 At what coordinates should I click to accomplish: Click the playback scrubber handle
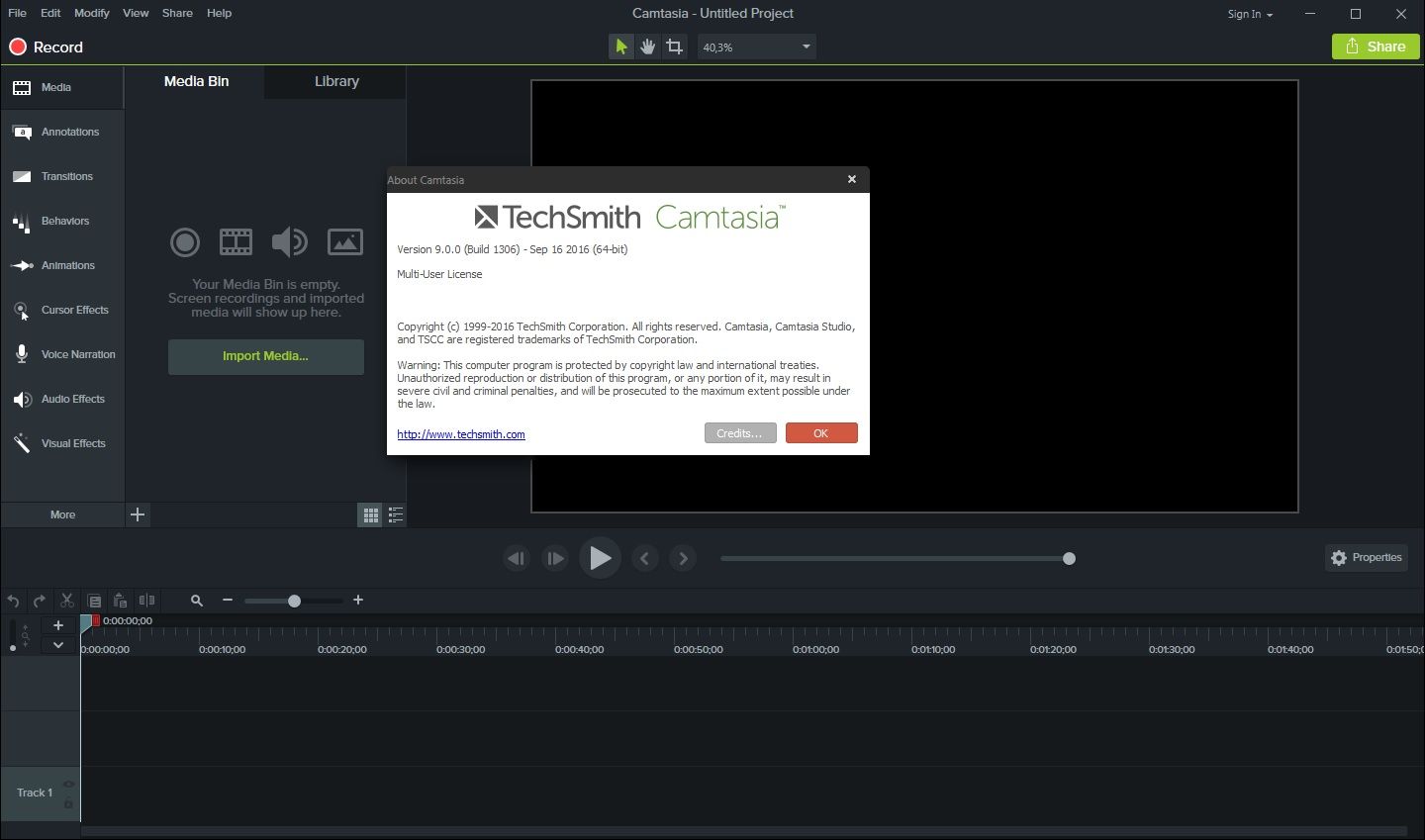tap(1069, 559)
